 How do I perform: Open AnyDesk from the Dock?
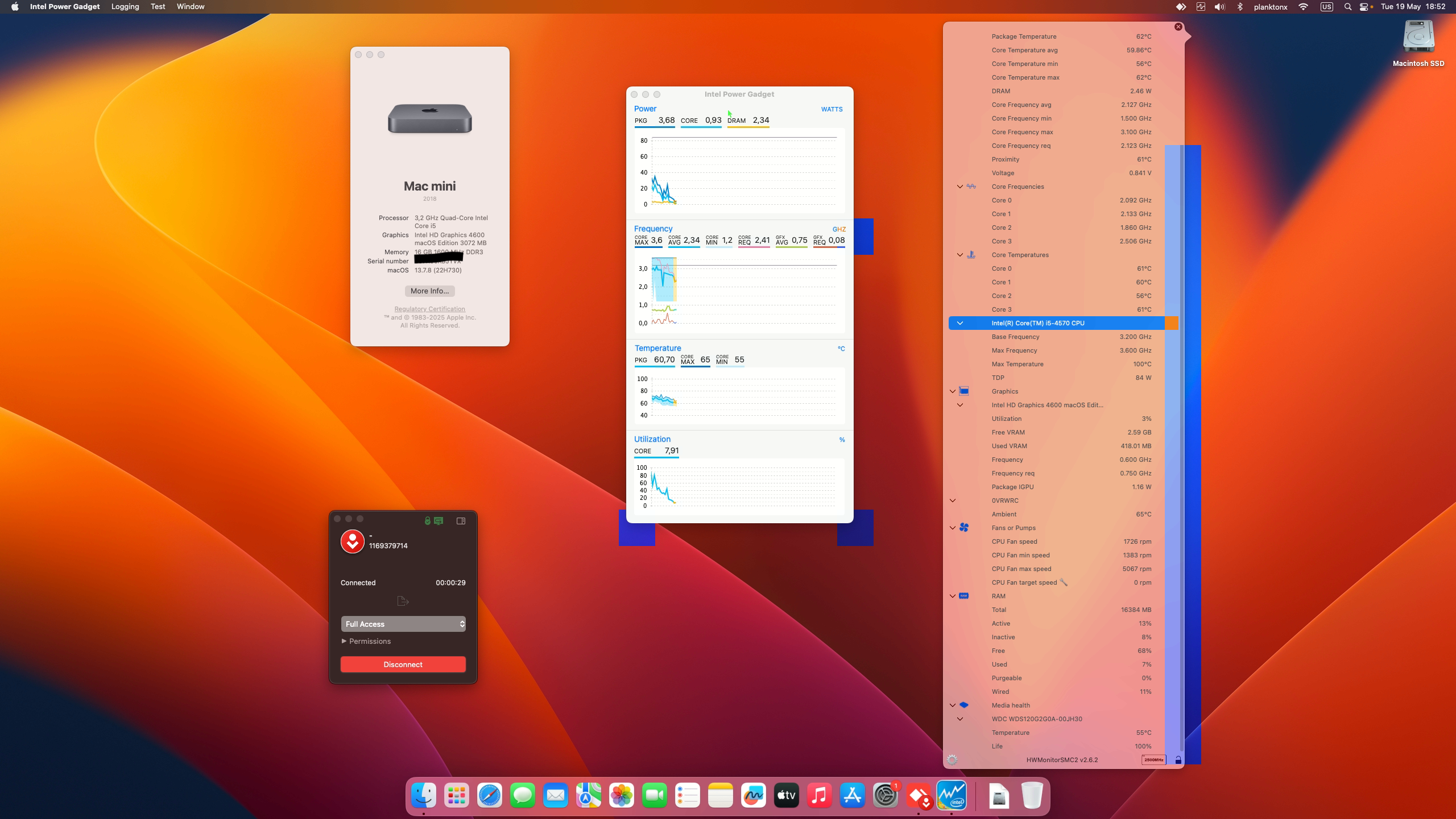919,796
